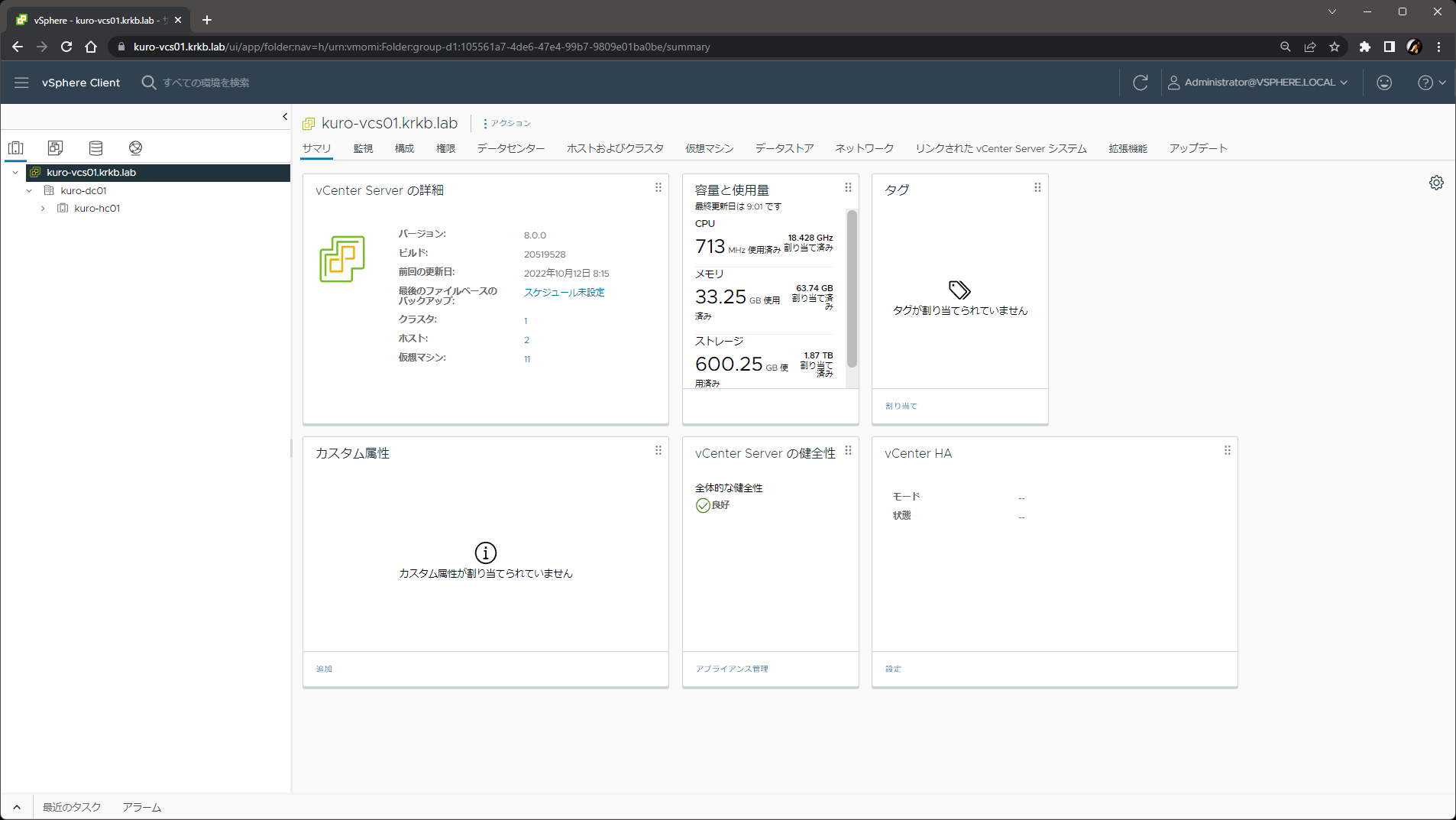
Task: Collapse the left navigation pane
Action: 285,117
